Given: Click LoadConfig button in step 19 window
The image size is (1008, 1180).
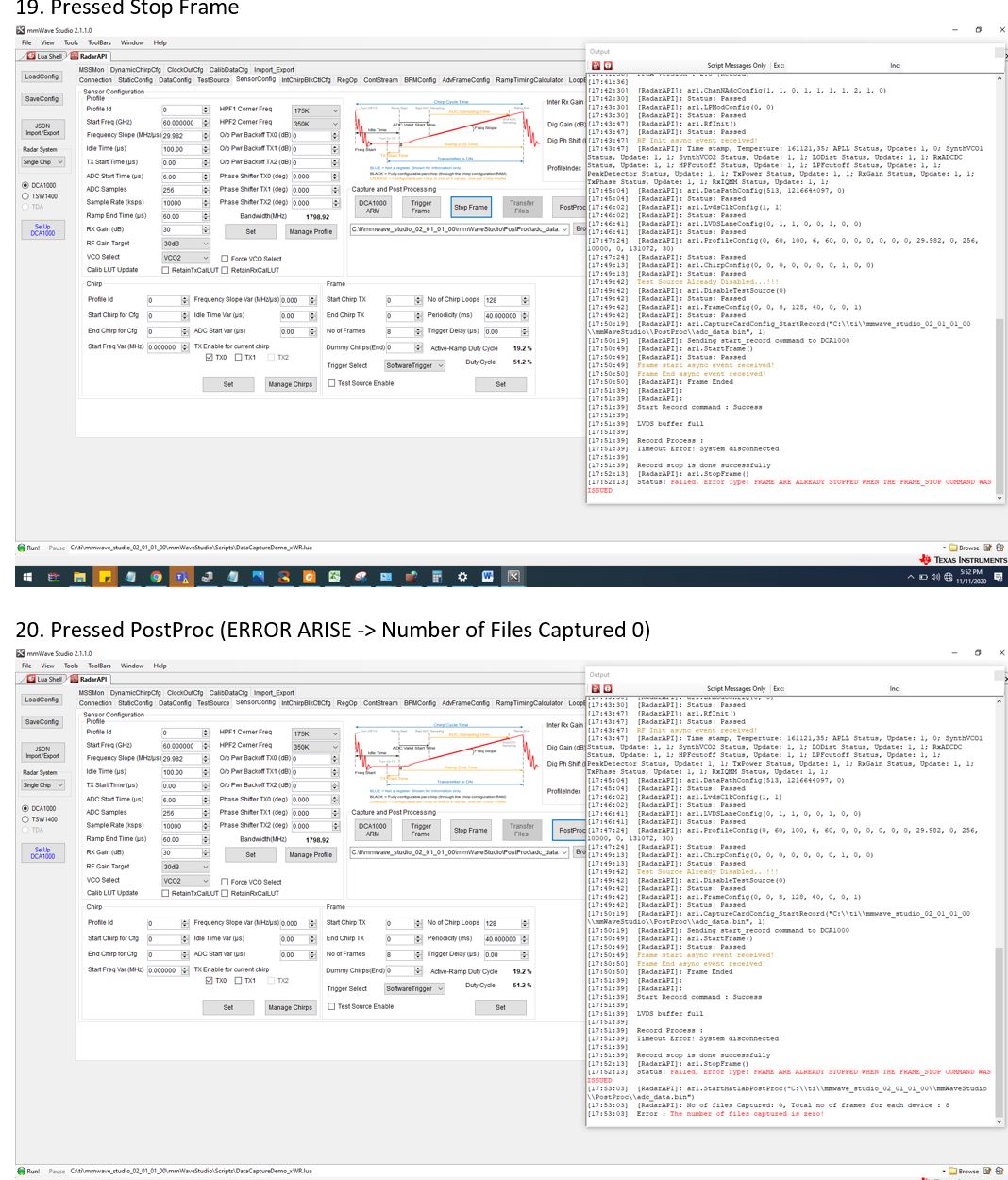Looking at the screenshot, I should point(42,76).
